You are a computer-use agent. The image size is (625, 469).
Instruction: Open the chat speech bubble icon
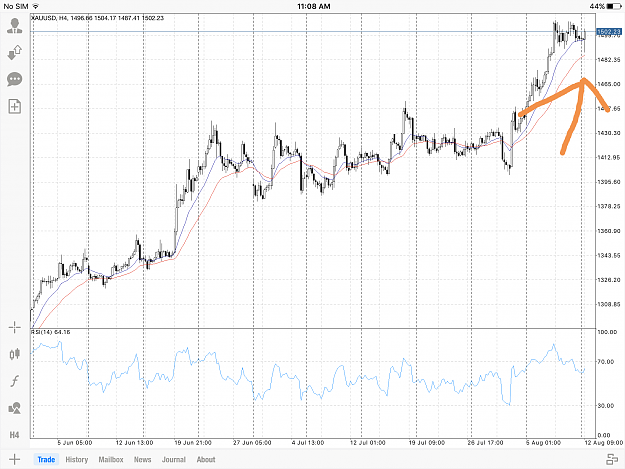click(15, 79)
